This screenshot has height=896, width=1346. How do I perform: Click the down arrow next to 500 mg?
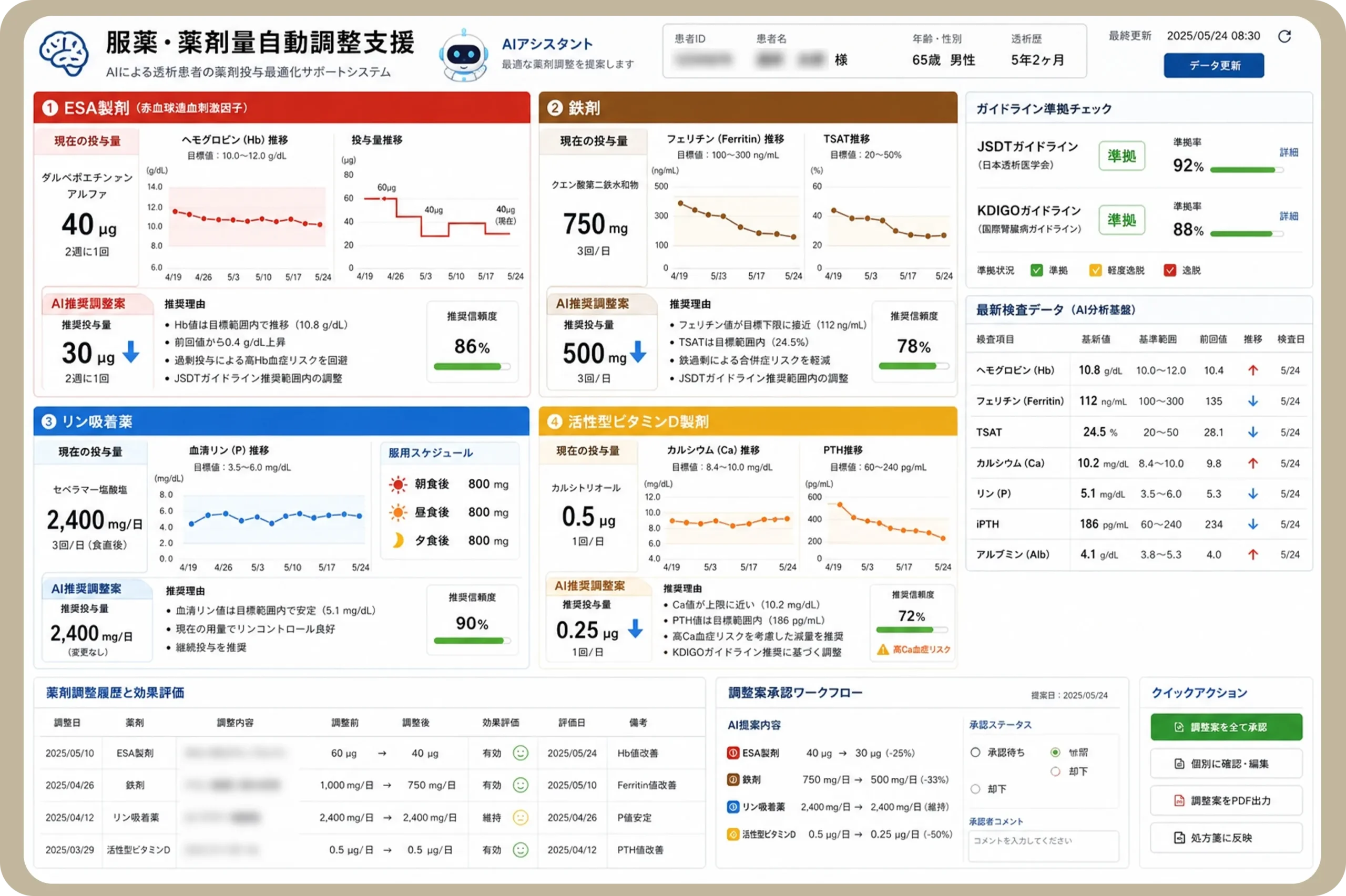point(638,352)
